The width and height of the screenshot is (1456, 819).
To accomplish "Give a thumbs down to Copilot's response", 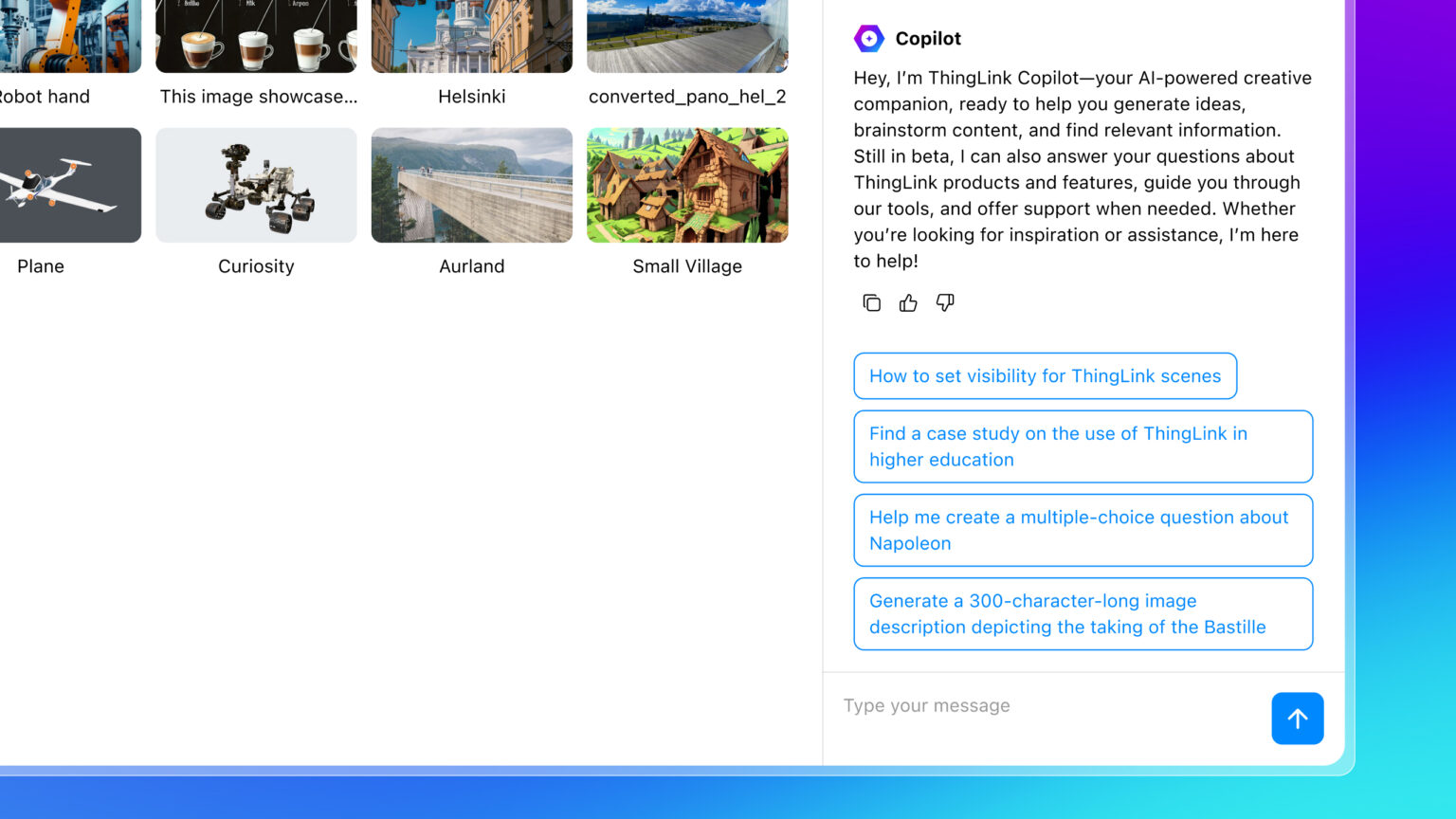I will coord(944,302).
